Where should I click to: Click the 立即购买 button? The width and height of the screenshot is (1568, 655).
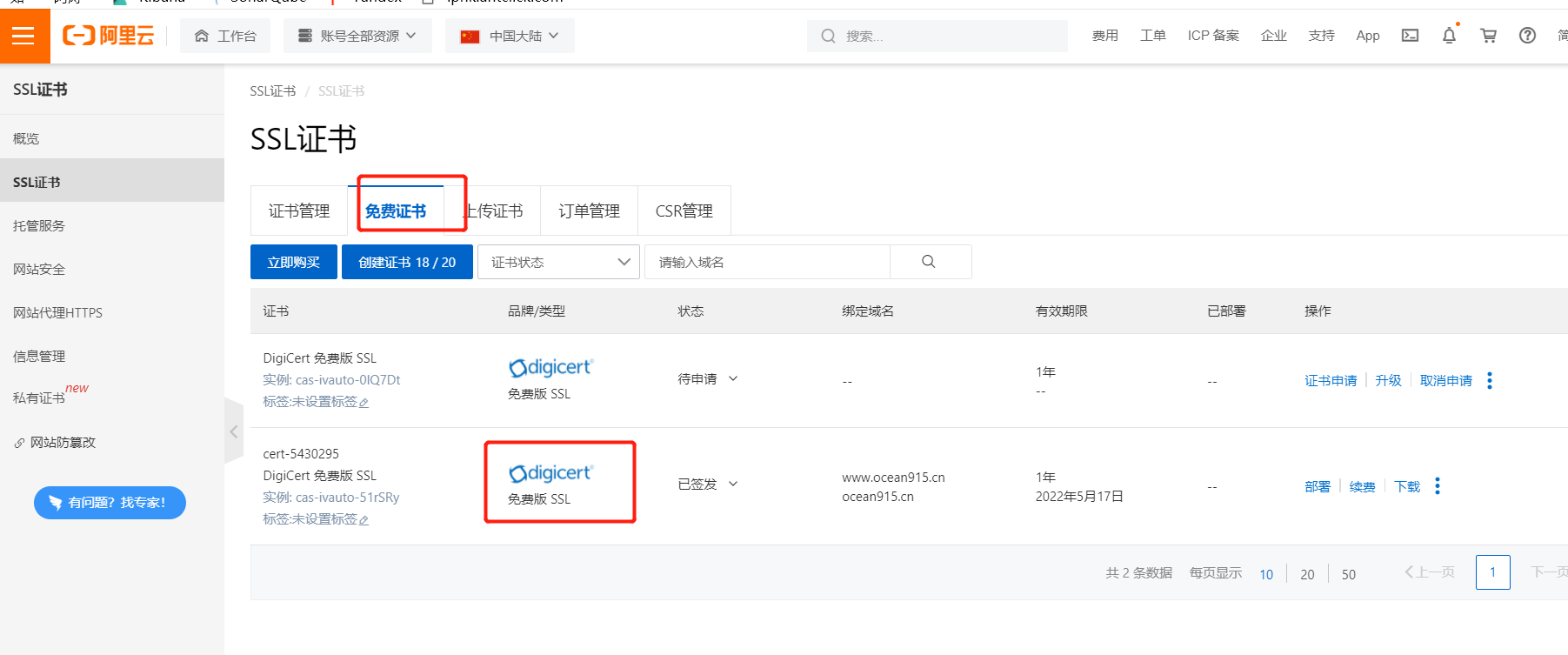click(x=294, y=262)
